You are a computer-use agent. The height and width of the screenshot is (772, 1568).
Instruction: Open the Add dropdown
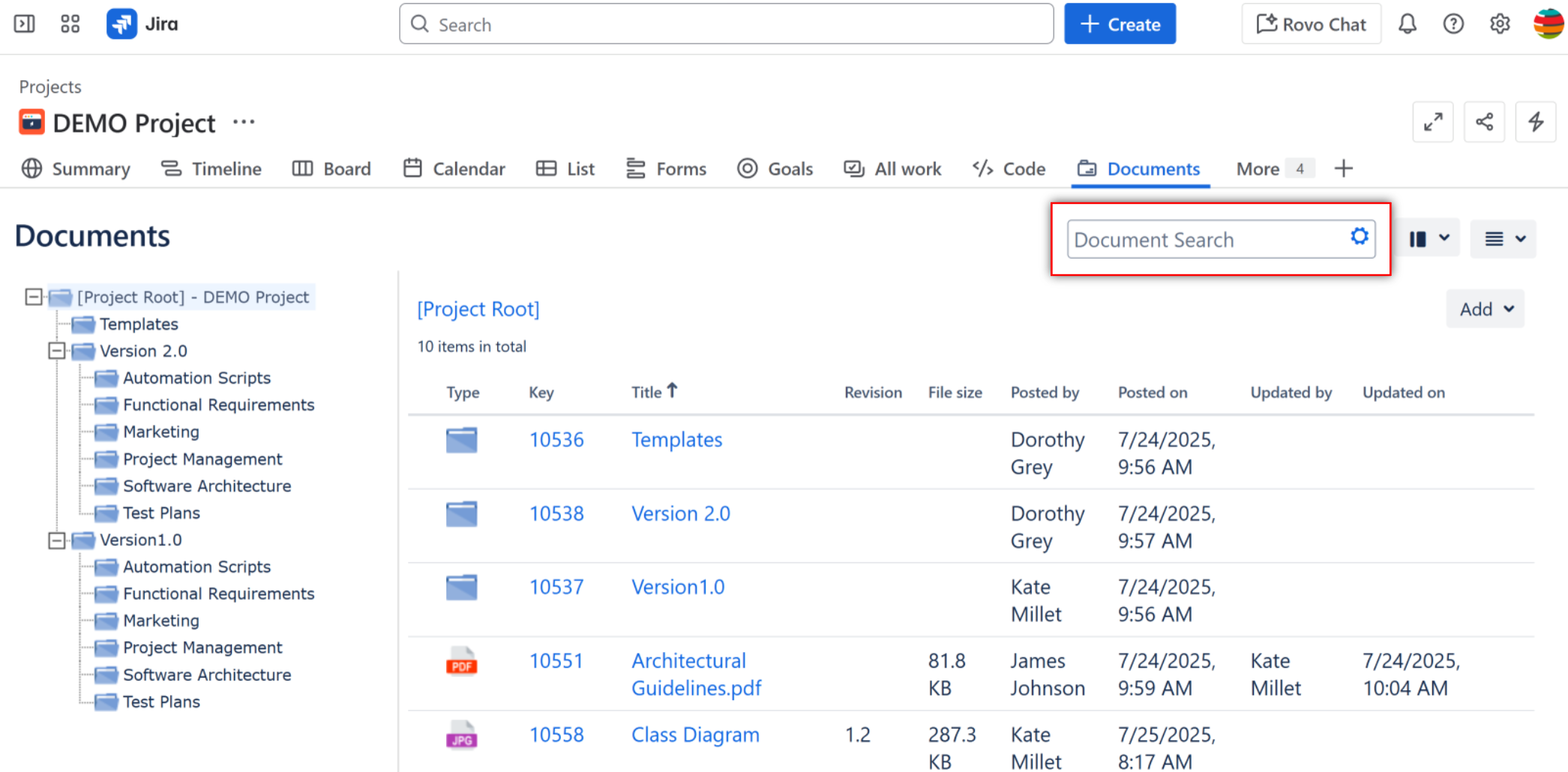tap(1485, 309)
